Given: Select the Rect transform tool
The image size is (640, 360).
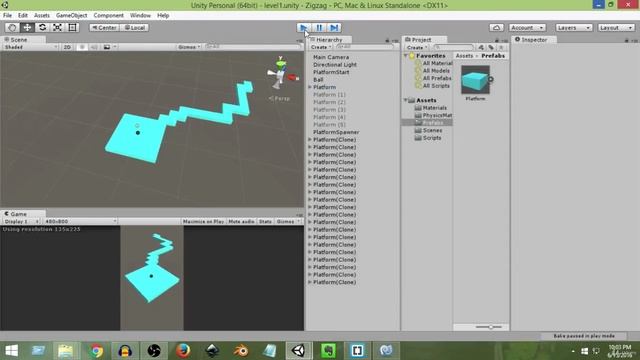Looking at the screenshot, I should (x=72, y=27).
